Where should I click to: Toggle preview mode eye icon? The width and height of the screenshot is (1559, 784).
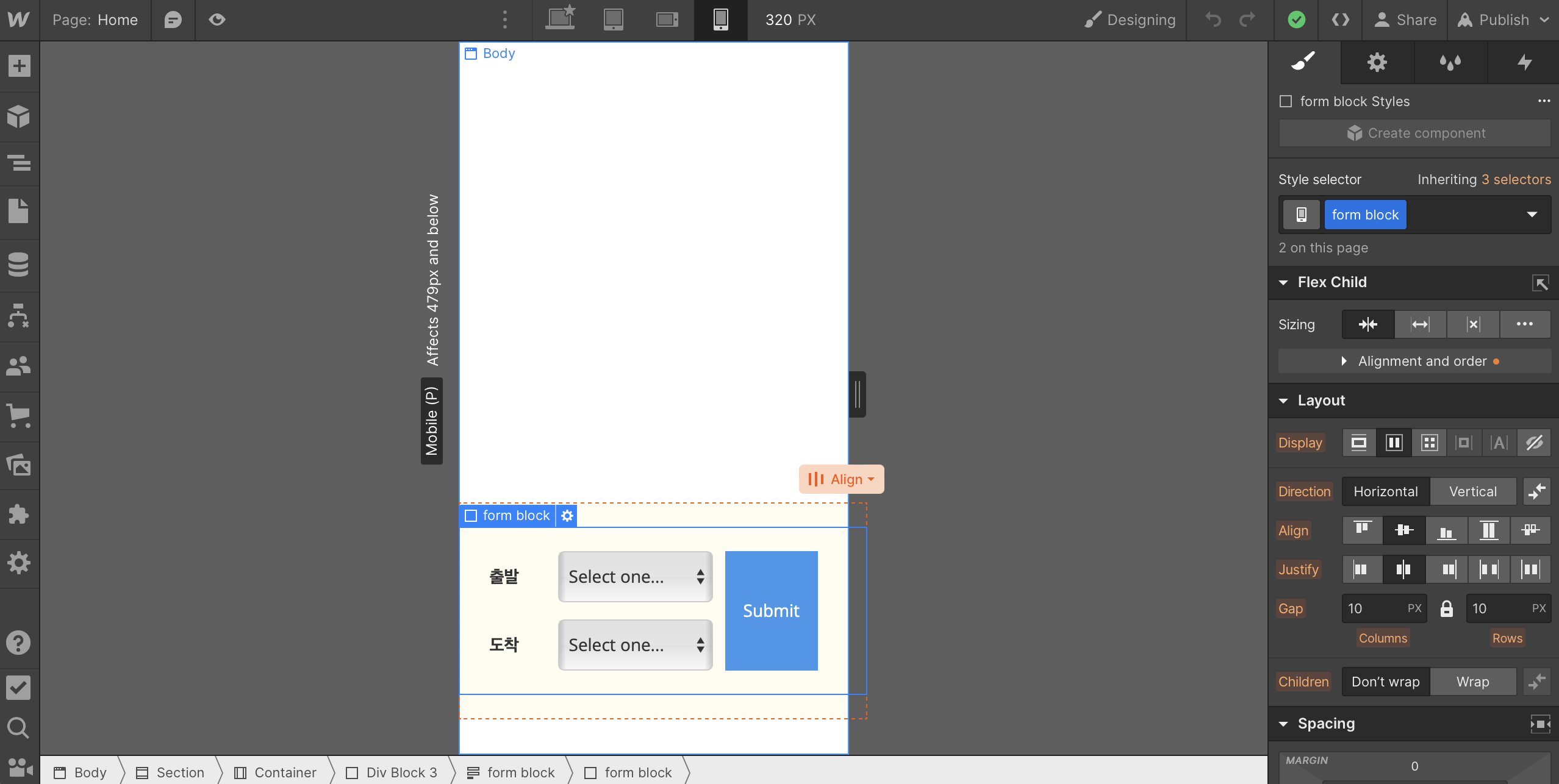pyautogui.click(x=217, y=20)
